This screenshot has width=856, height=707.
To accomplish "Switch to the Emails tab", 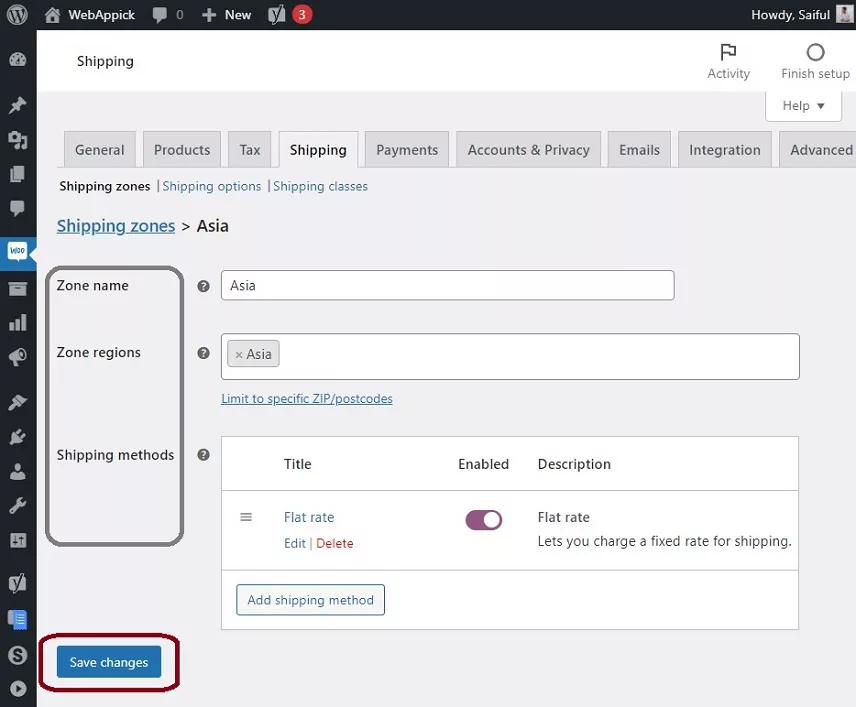I will pyautogui.click(x=639, y=150).
